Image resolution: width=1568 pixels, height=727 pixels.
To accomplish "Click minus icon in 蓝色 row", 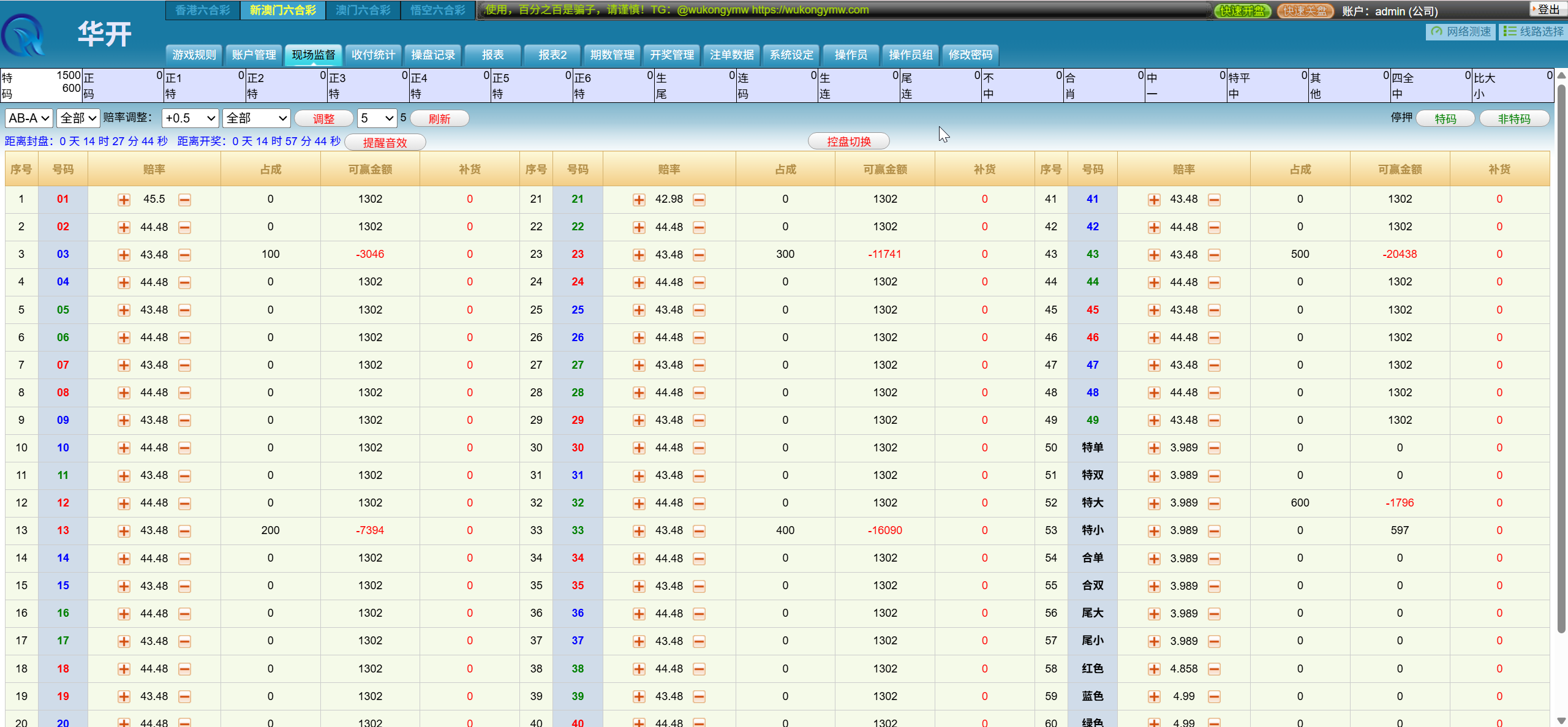I will coord(1214,696).
